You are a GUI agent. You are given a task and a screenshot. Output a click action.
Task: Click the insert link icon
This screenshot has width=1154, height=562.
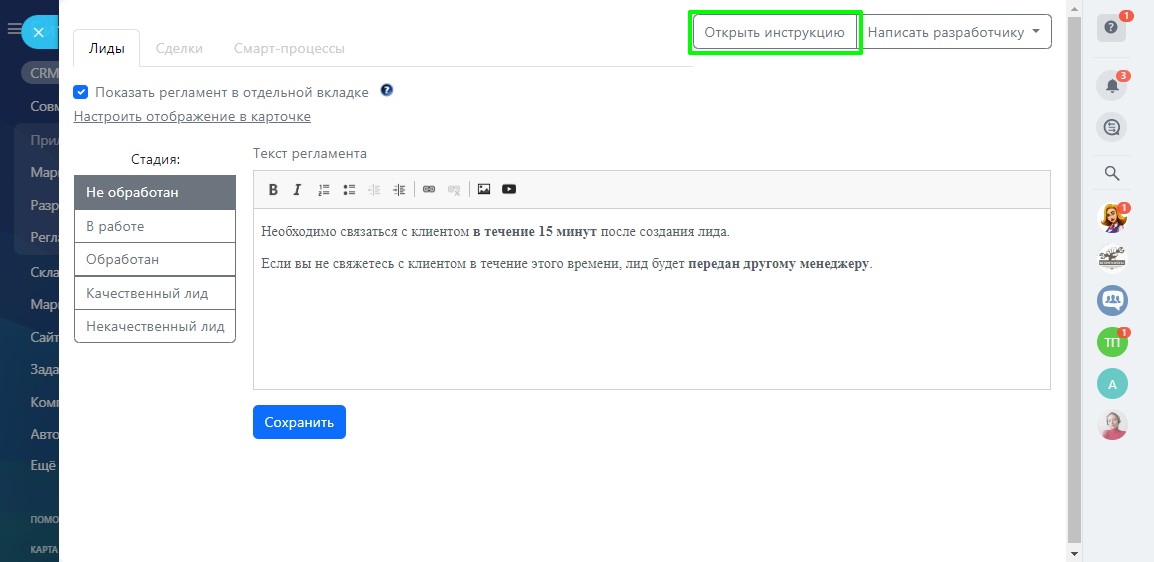pyautogui.click(x=429, y=190)
